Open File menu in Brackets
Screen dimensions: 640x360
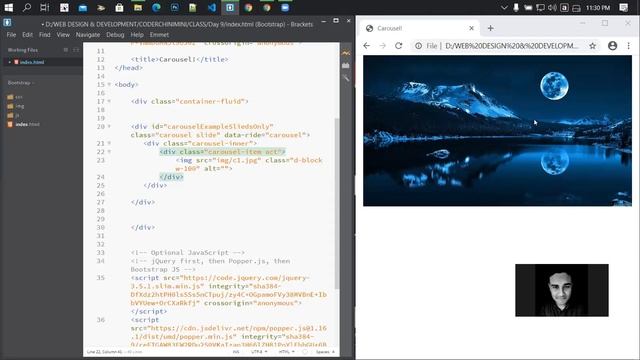[x=11, y=35]
